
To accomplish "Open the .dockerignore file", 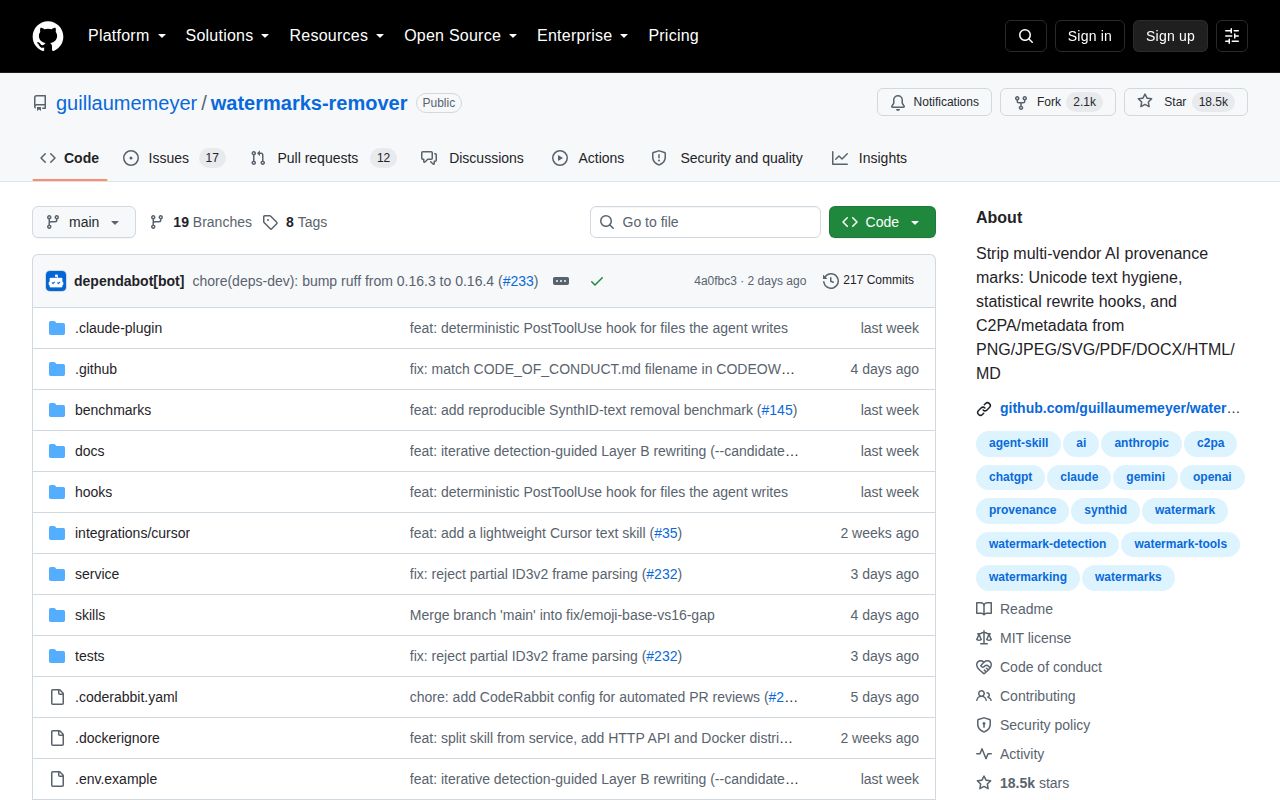I will (117, 738).
